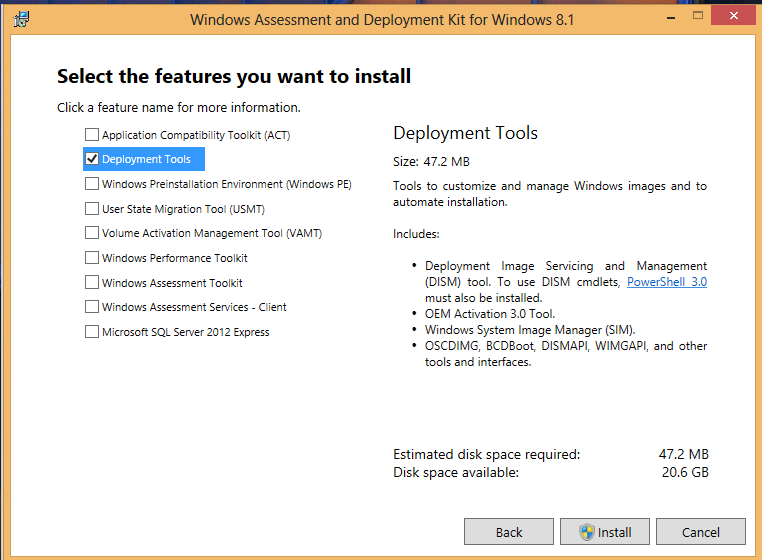
Task: Select the Volume Activation Management Tool checkbox
Action: pyautogui.click(x=92, y=233)
